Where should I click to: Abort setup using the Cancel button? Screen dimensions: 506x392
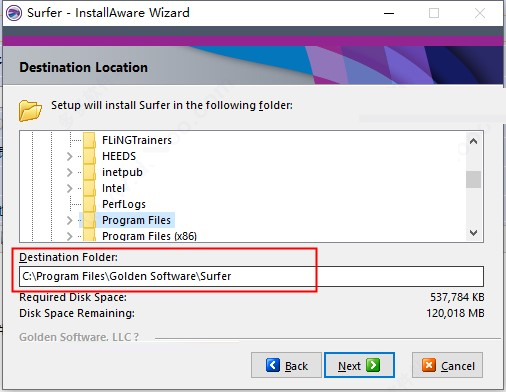point(447,365)
